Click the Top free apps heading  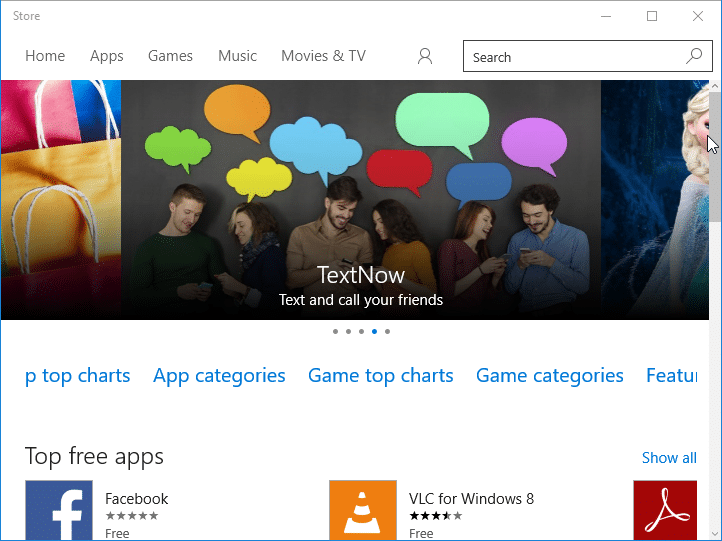[94, 457]
